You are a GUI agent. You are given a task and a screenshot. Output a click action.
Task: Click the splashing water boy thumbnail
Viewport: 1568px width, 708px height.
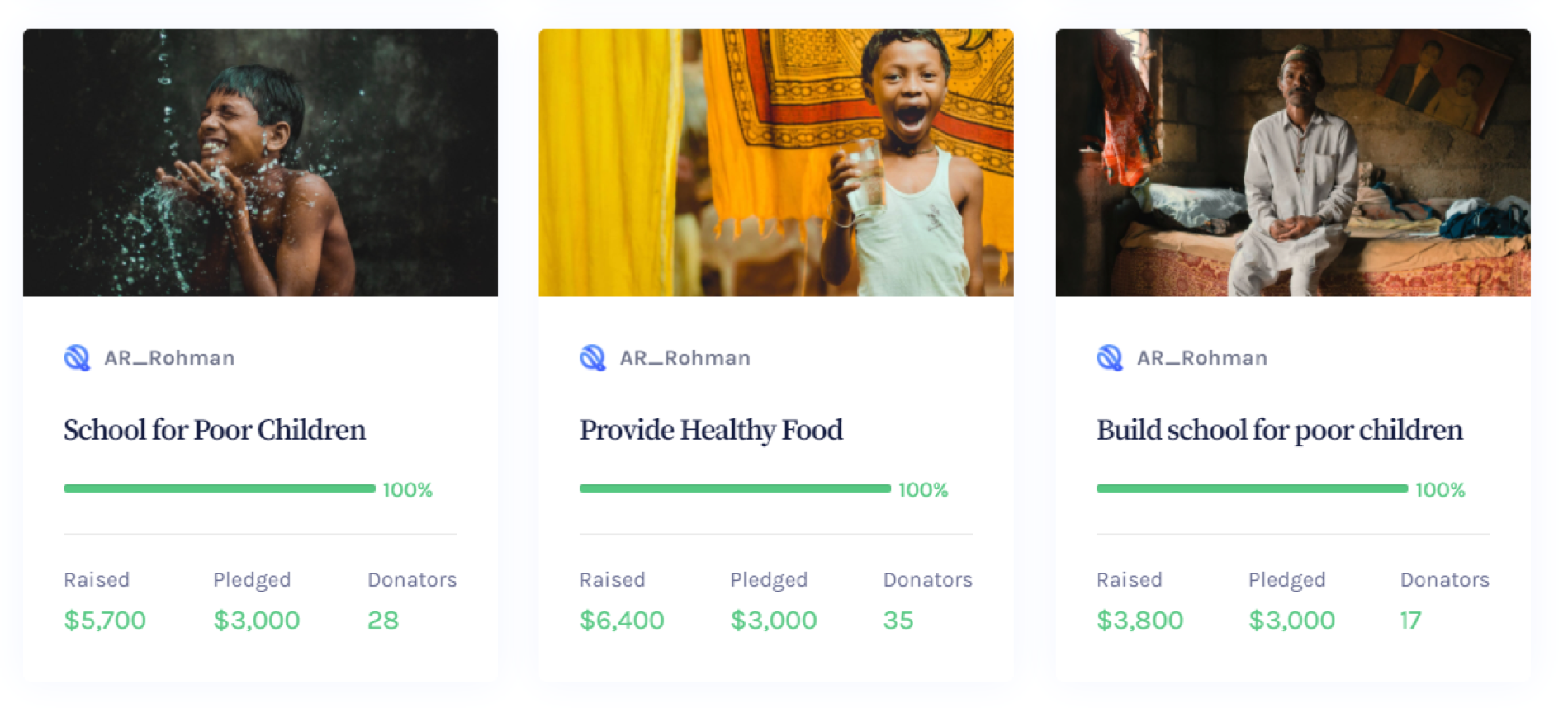point(260,163)
